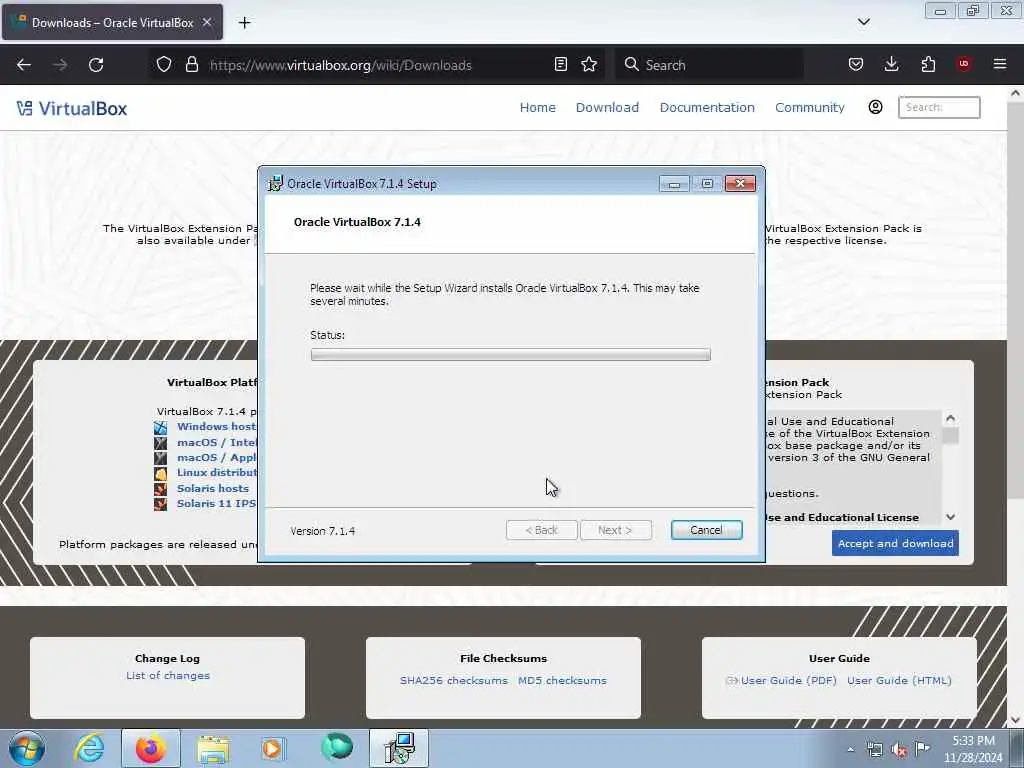The height and width of the screenshot is (768, 1024).
Task: Click the installer status progress bar
Action: pos(510,355)
